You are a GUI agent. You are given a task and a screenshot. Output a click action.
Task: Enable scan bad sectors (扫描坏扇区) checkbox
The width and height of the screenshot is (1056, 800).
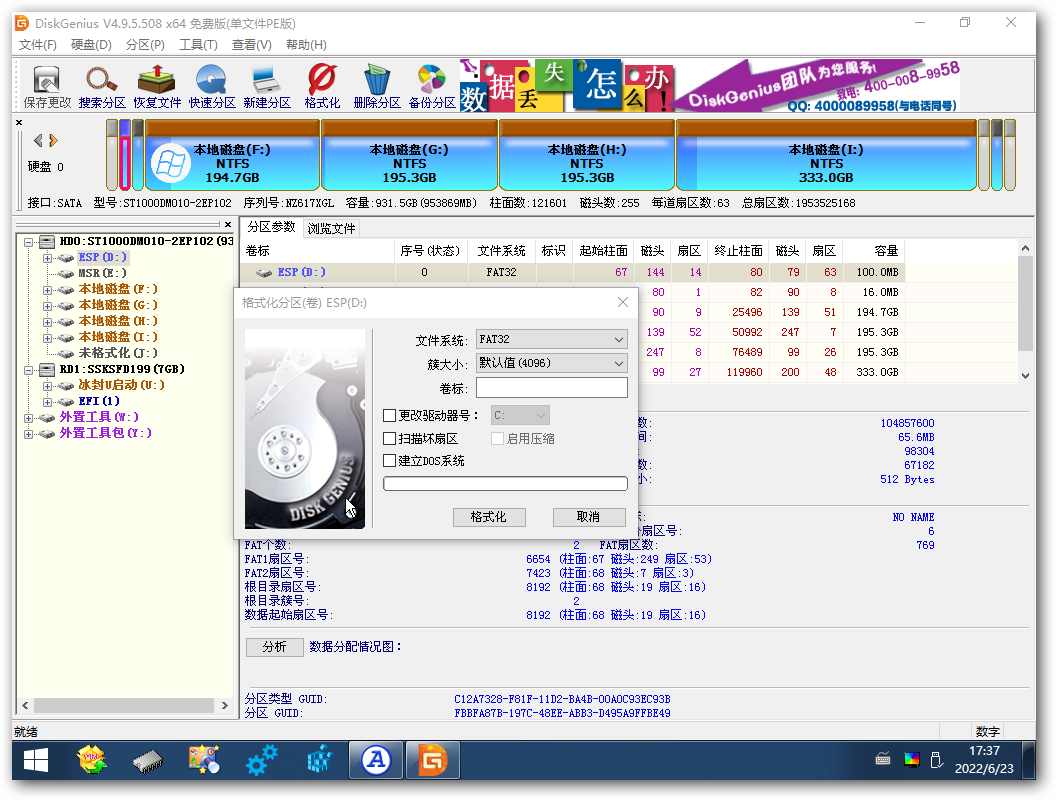389,438
